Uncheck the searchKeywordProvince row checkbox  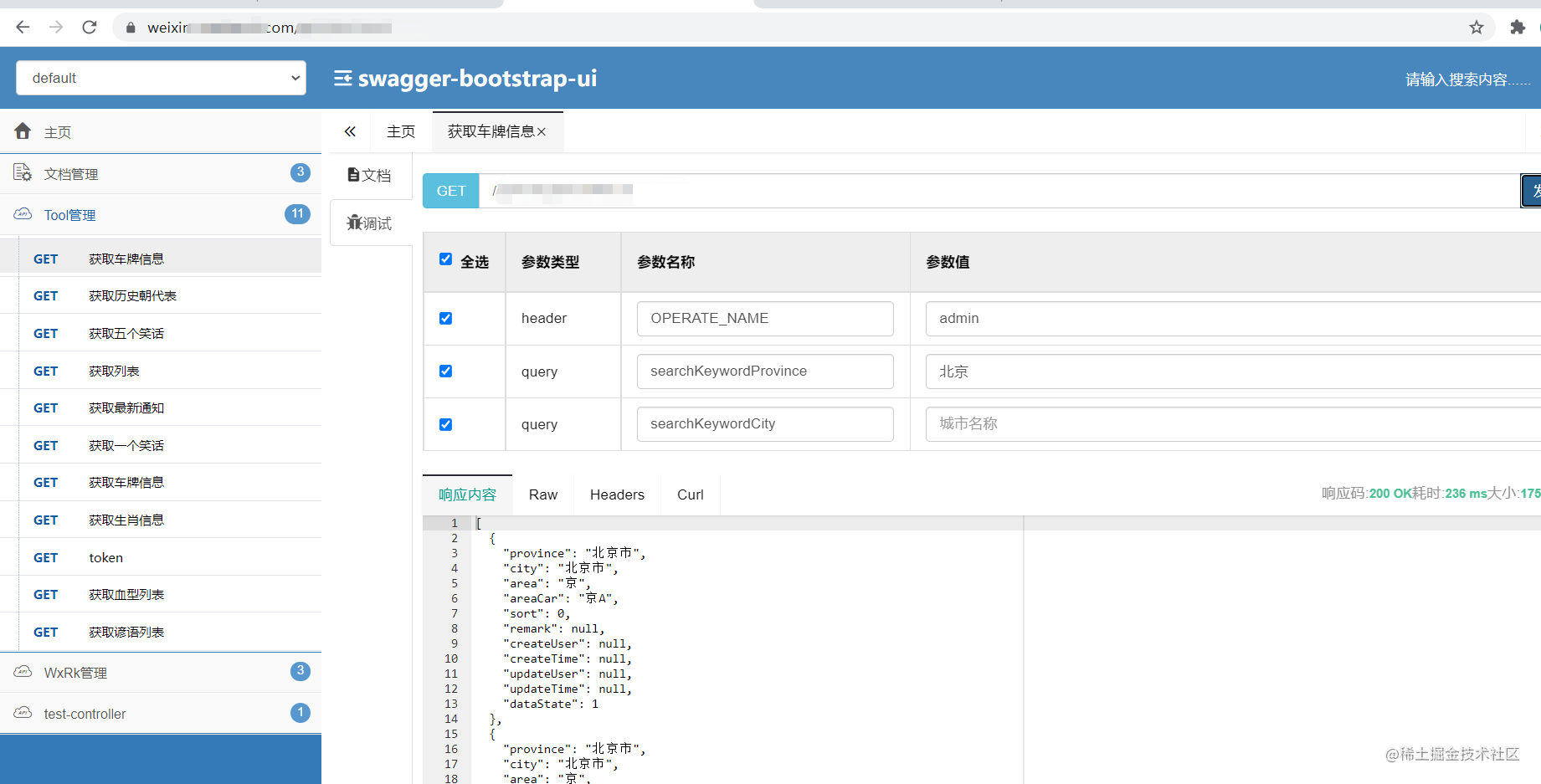coord(445,371)
